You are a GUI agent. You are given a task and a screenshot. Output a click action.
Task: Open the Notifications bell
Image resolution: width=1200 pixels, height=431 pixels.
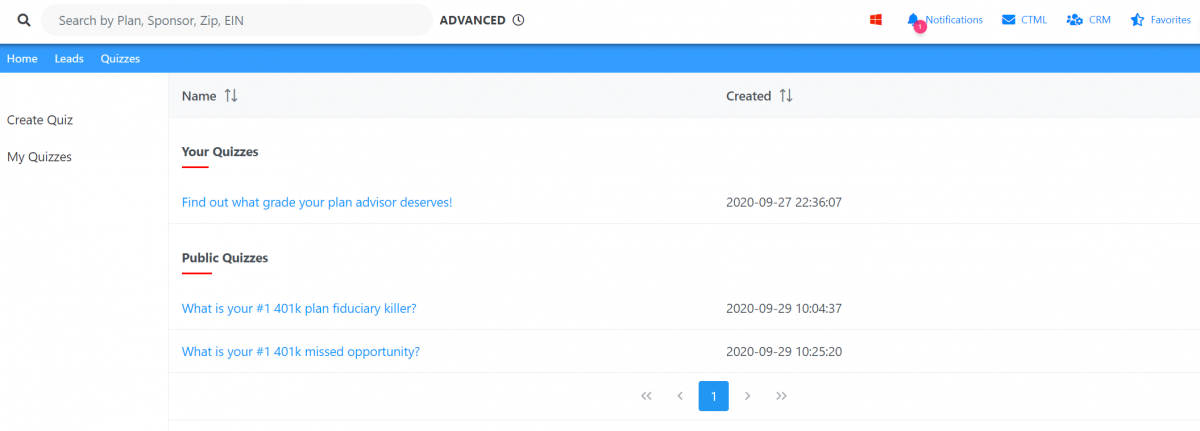click(x=913, y=20)
